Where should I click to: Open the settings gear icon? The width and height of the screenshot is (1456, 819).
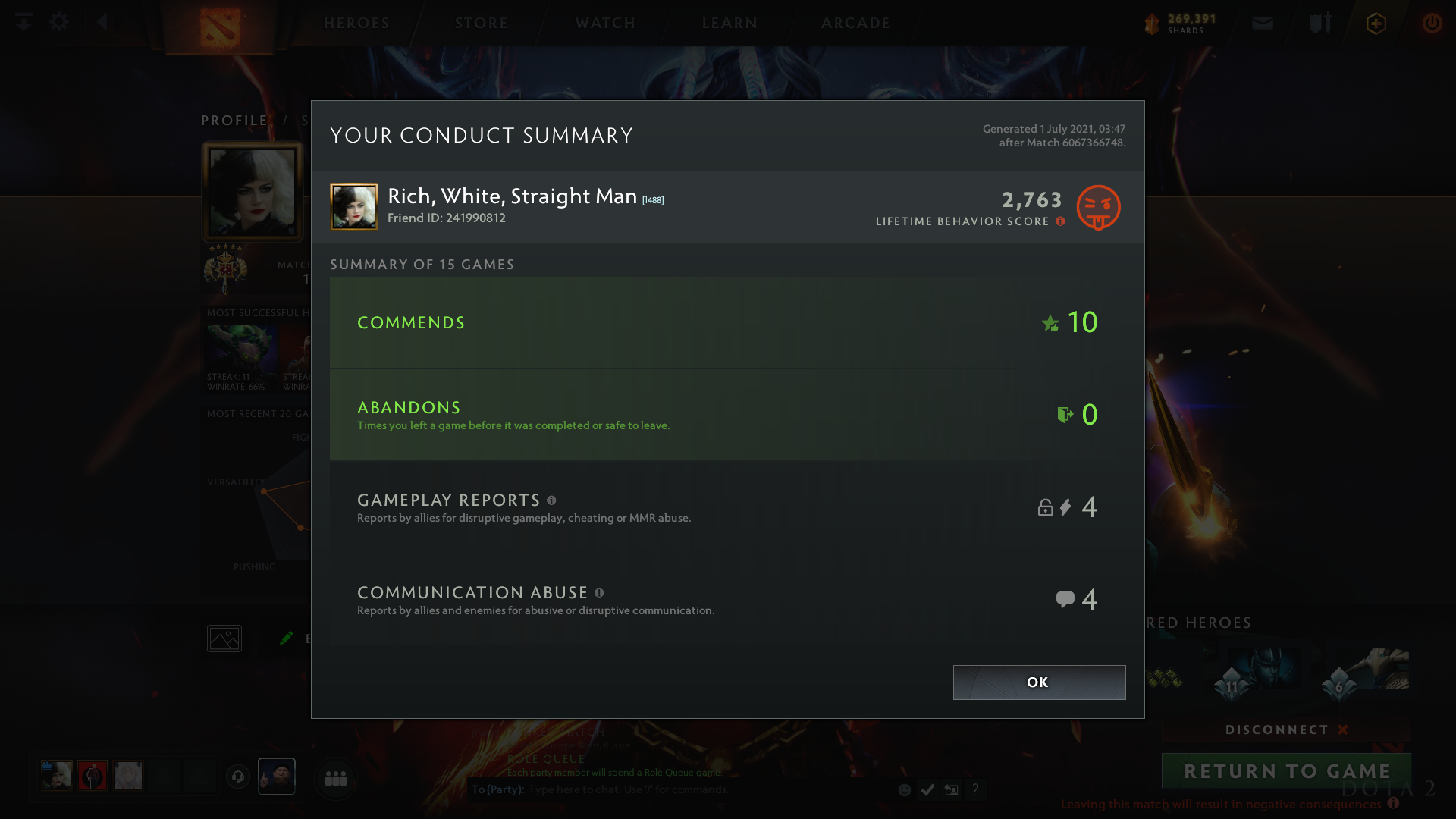click(x=59, y=22)
